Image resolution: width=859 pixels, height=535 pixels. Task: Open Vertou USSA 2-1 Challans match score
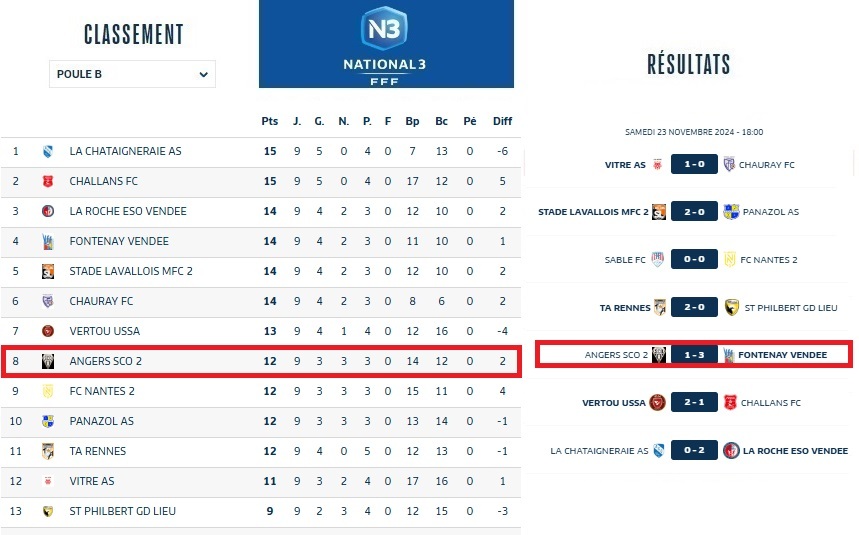click(694, 403)
